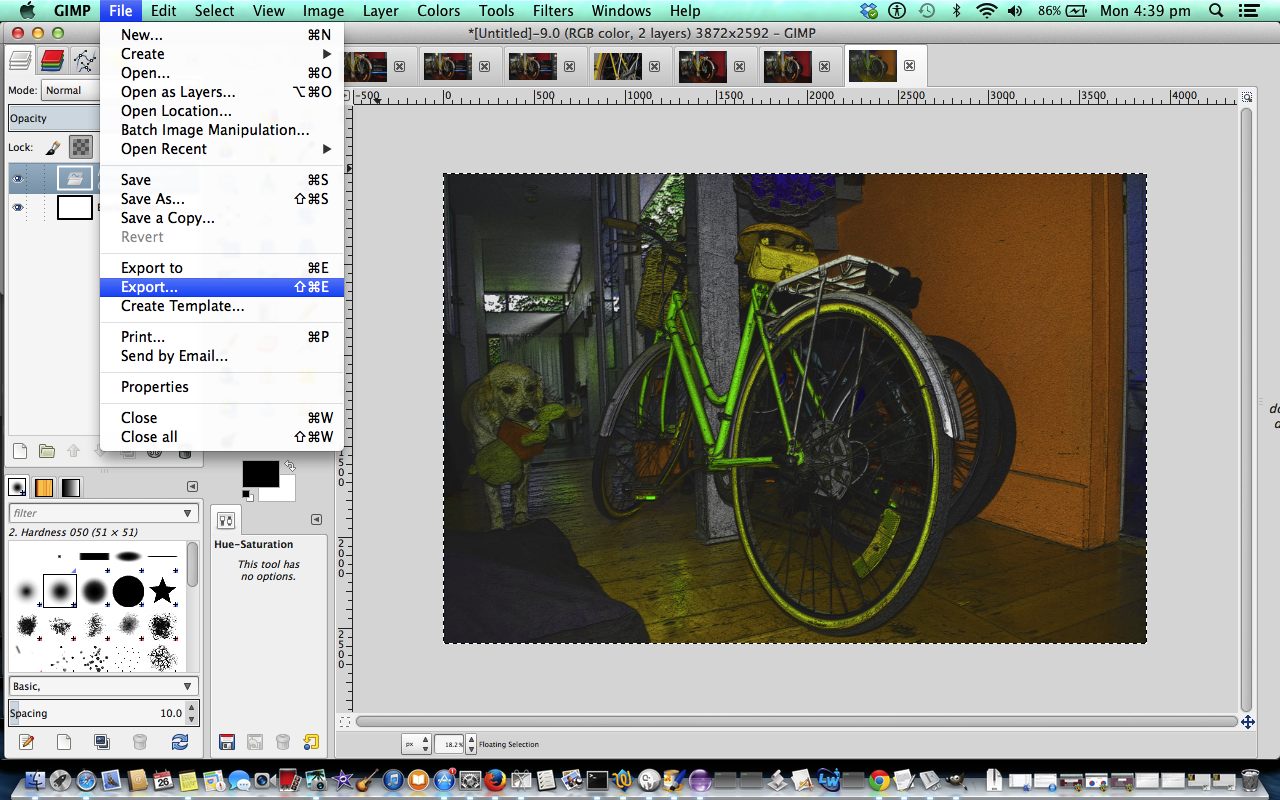Create a new brush page icon
Image resolution: width=1280 pixels, height=800 pixels.
pyautogui.click(x=64, y=742)
